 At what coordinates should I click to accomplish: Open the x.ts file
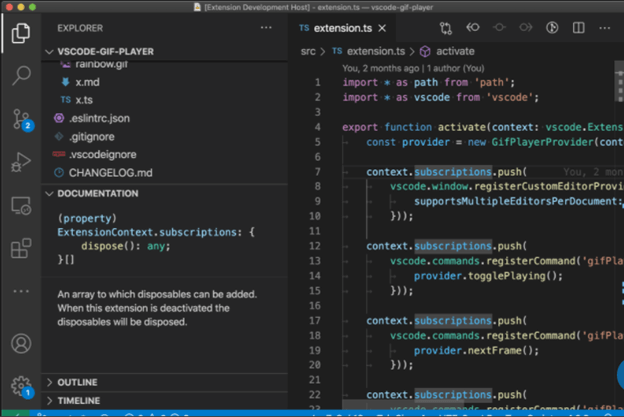[x=165, y=100]
